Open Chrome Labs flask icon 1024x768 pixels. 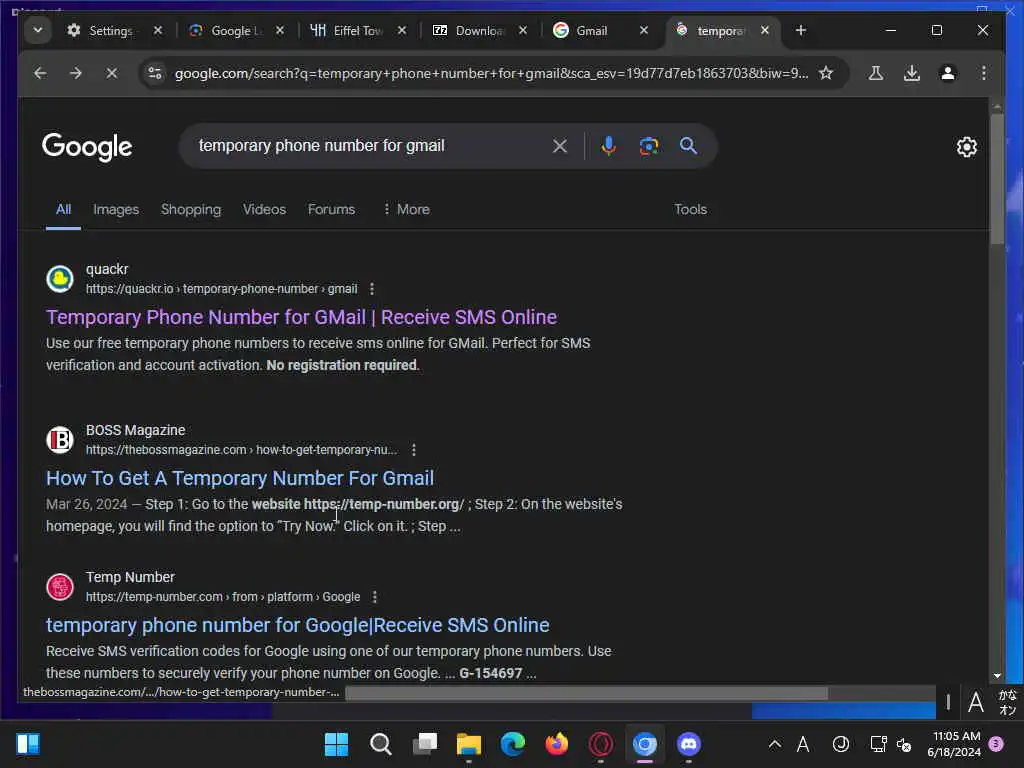click(x=876, y=73)
